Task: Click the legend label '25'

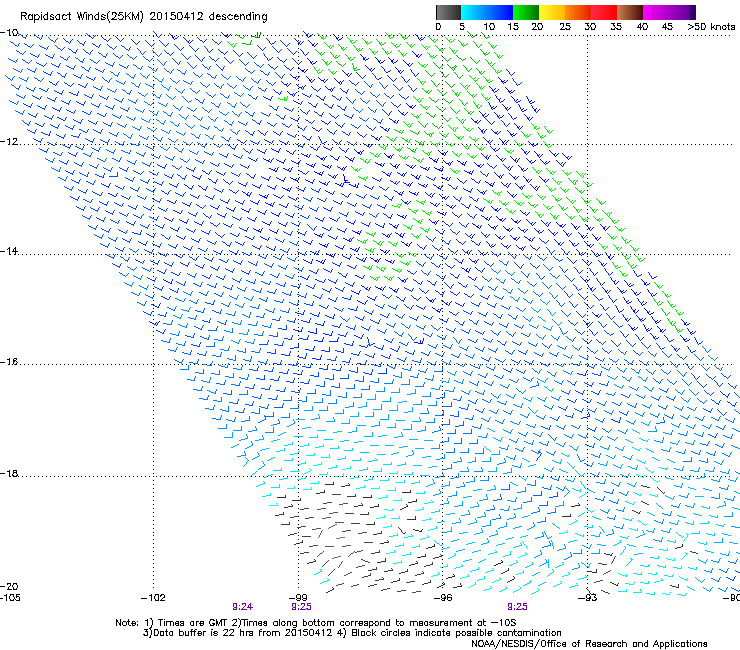Action: click(x=565, y=27)
